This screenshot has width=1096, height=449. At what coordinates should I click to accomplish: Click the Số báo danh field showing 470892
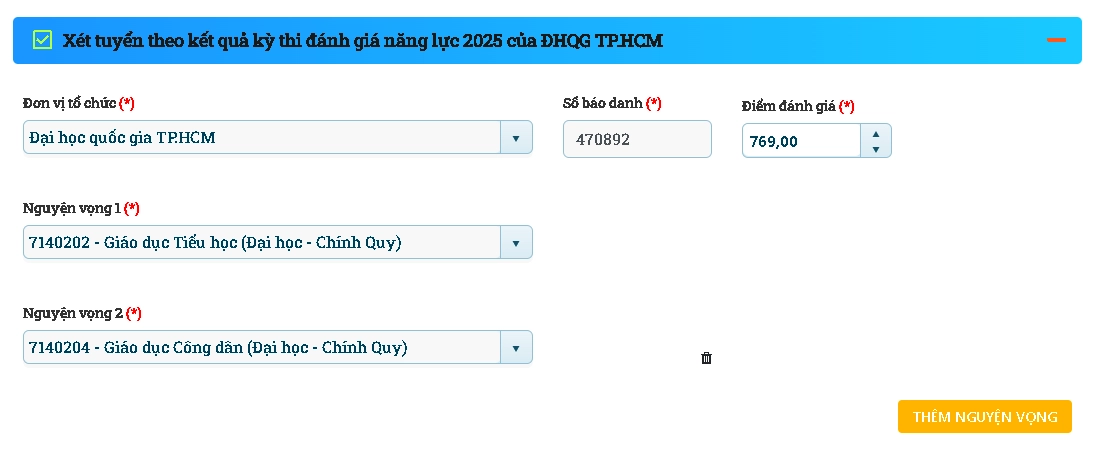(x=637, y=139)
